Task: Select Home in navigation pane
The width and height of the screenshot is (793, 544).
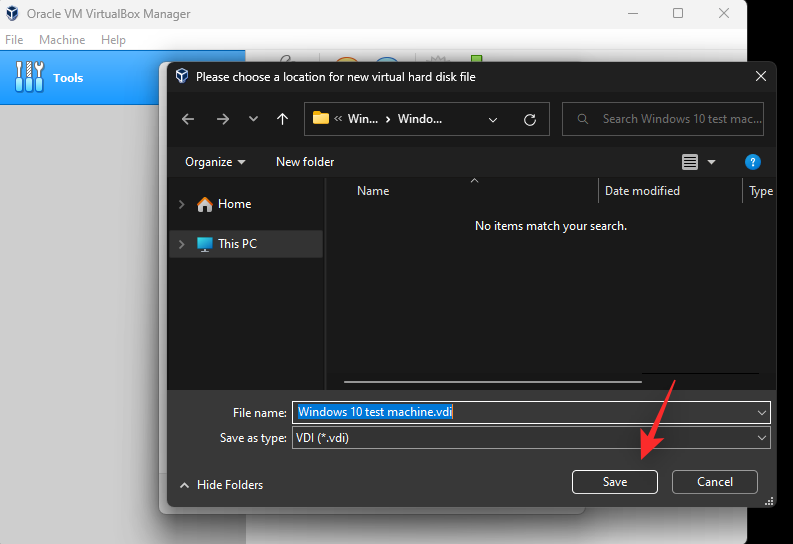Action: [x=224, y=204]
